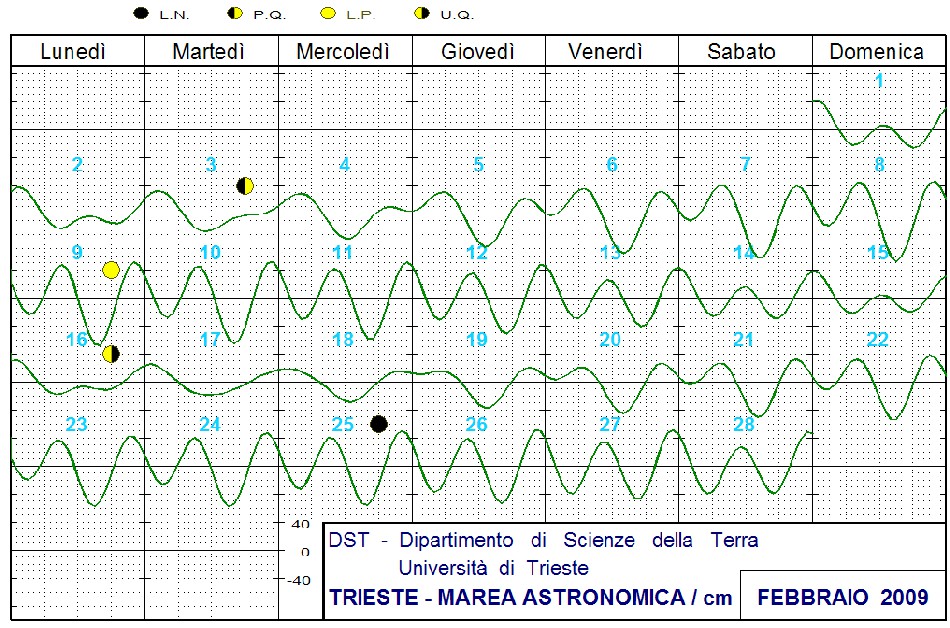Click day number 28
Screen dimensions: 950x628
744,423
